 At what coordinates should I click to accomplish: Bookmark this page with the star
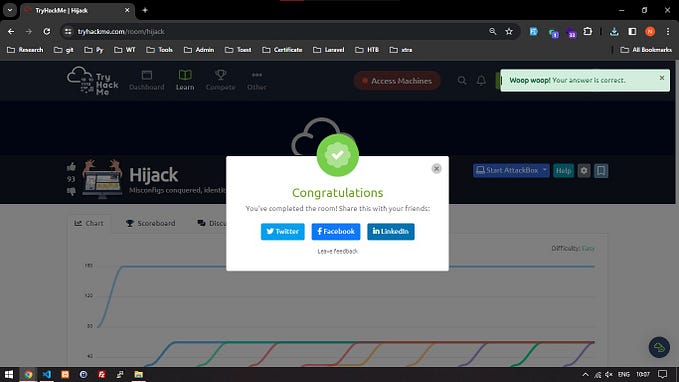[x=509, y=31]
